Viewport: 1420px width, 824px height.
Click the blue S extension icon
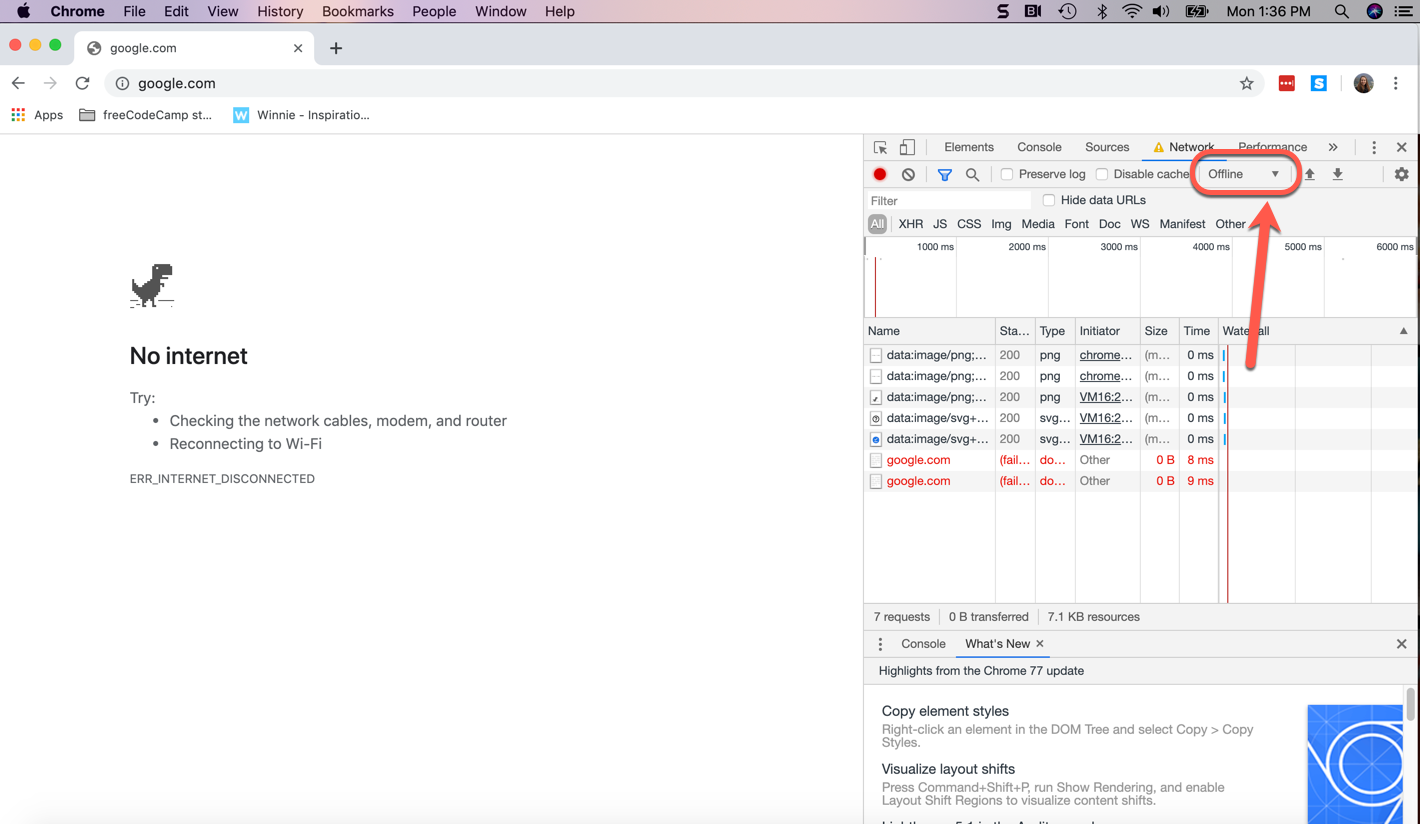click(1319, 83)
